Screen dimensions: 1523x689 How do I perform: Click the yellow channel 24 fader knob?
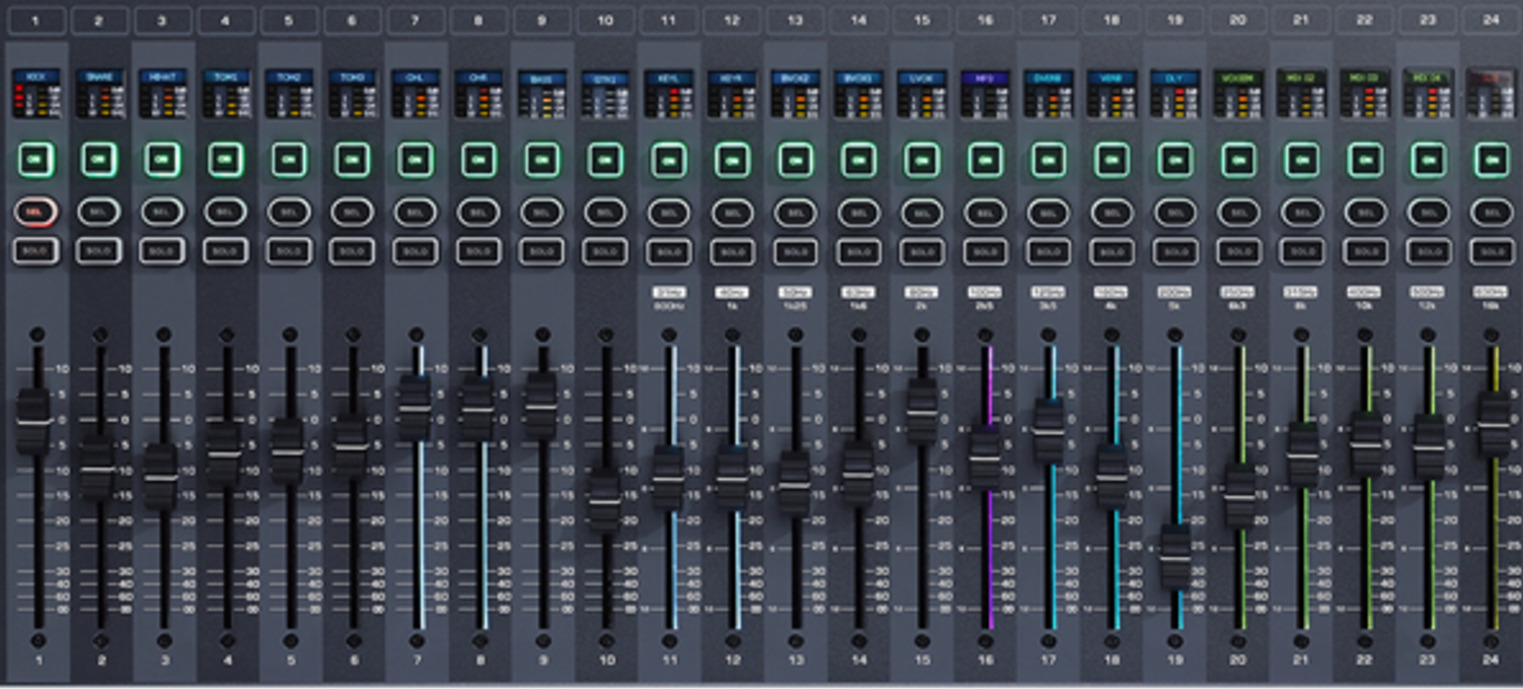[x=1493, y=424]
